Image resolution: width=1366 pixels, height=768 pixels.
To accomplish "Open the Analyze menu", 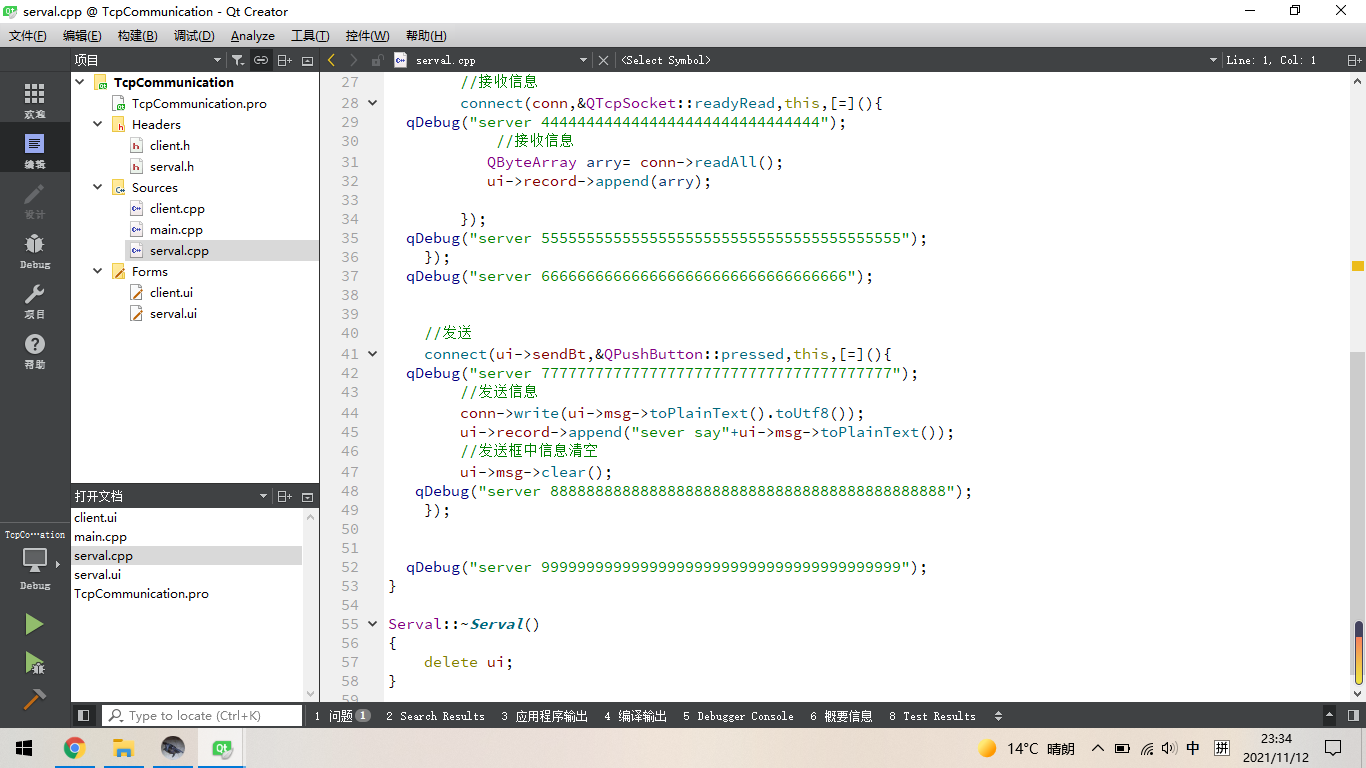I will click(x=253, y=36).
